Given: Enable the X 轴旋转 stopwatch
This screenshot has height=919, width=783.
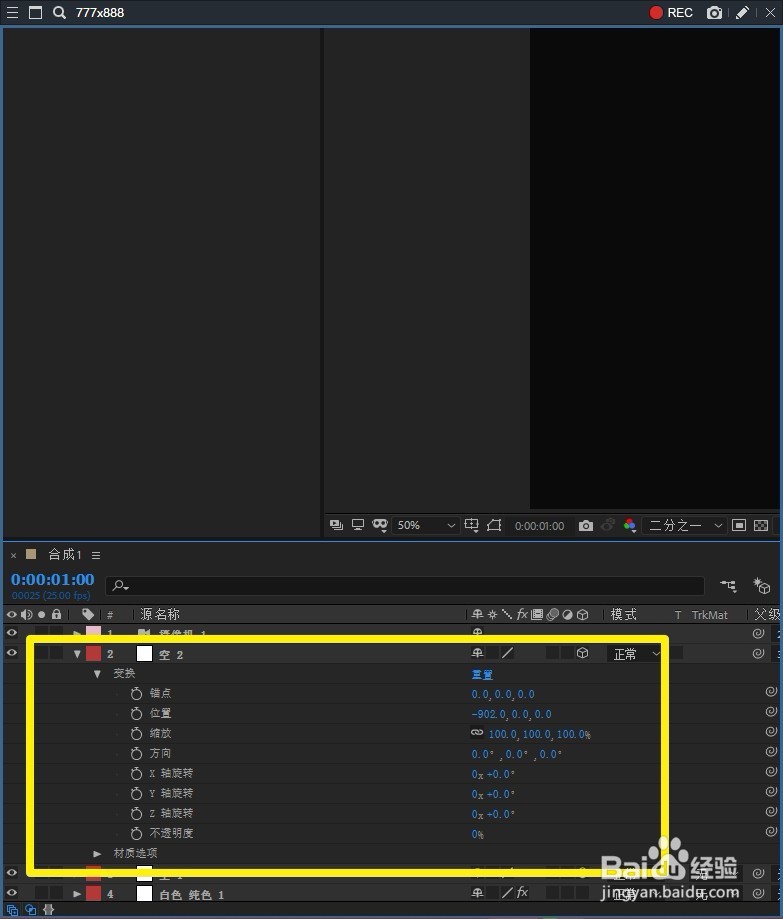Looking at the screenshot, I should pos(136,773).
